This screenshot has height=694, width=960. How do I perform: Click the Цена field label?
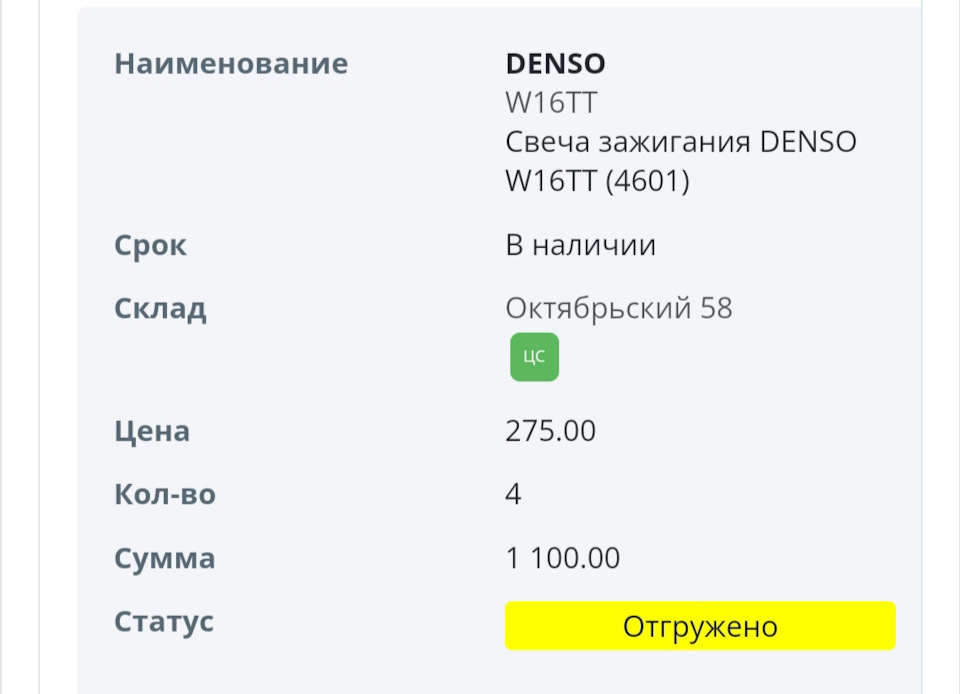tap(151, 432)
